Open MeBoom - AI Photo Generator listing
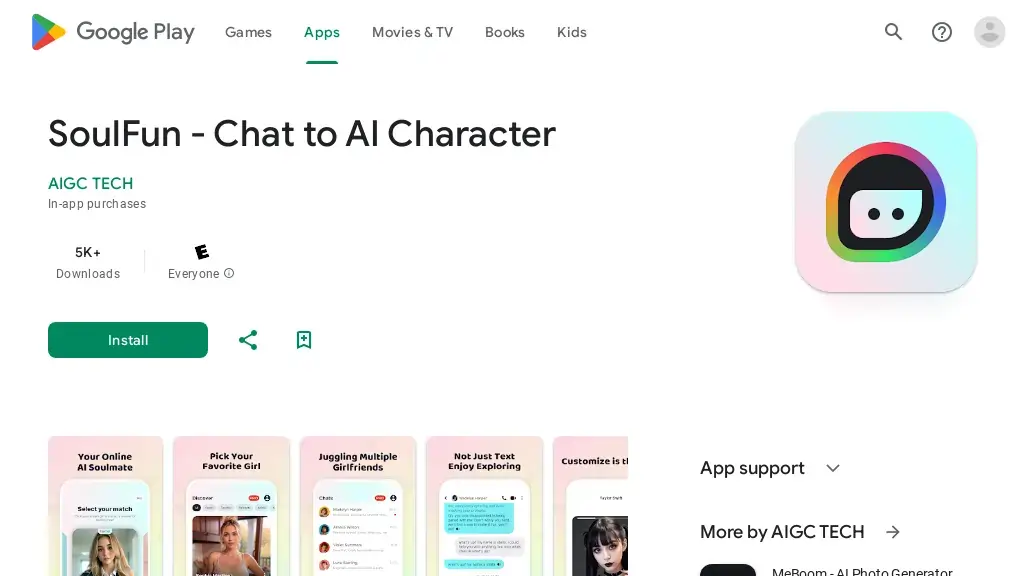 coord(862,571)
